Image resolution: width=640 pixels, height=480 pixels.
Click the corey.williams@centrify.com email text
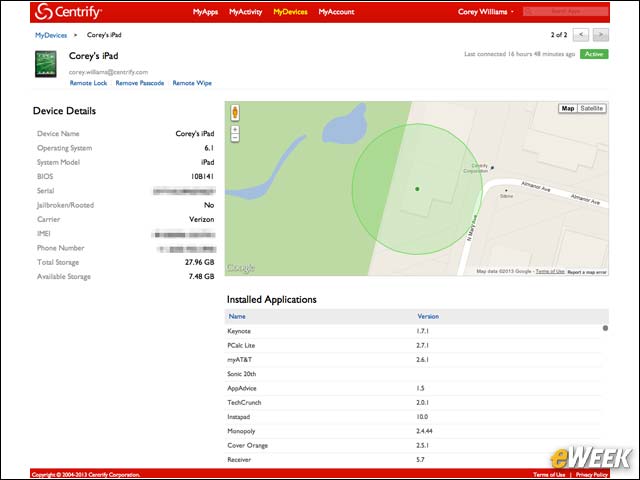108,72
